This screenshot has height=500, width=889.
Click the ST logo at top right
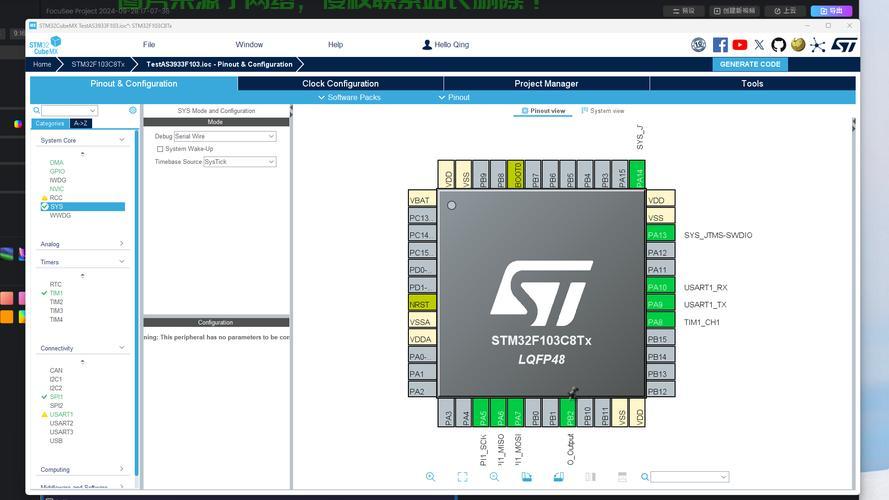[x=844, y=45]
